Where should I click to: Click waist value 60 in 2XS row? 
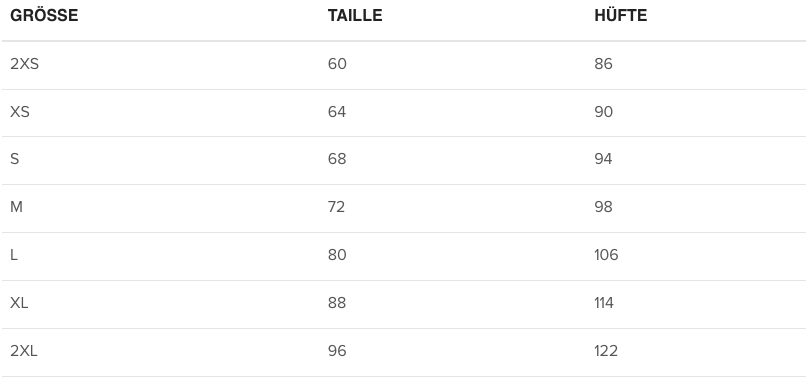(x=337, y=64)
